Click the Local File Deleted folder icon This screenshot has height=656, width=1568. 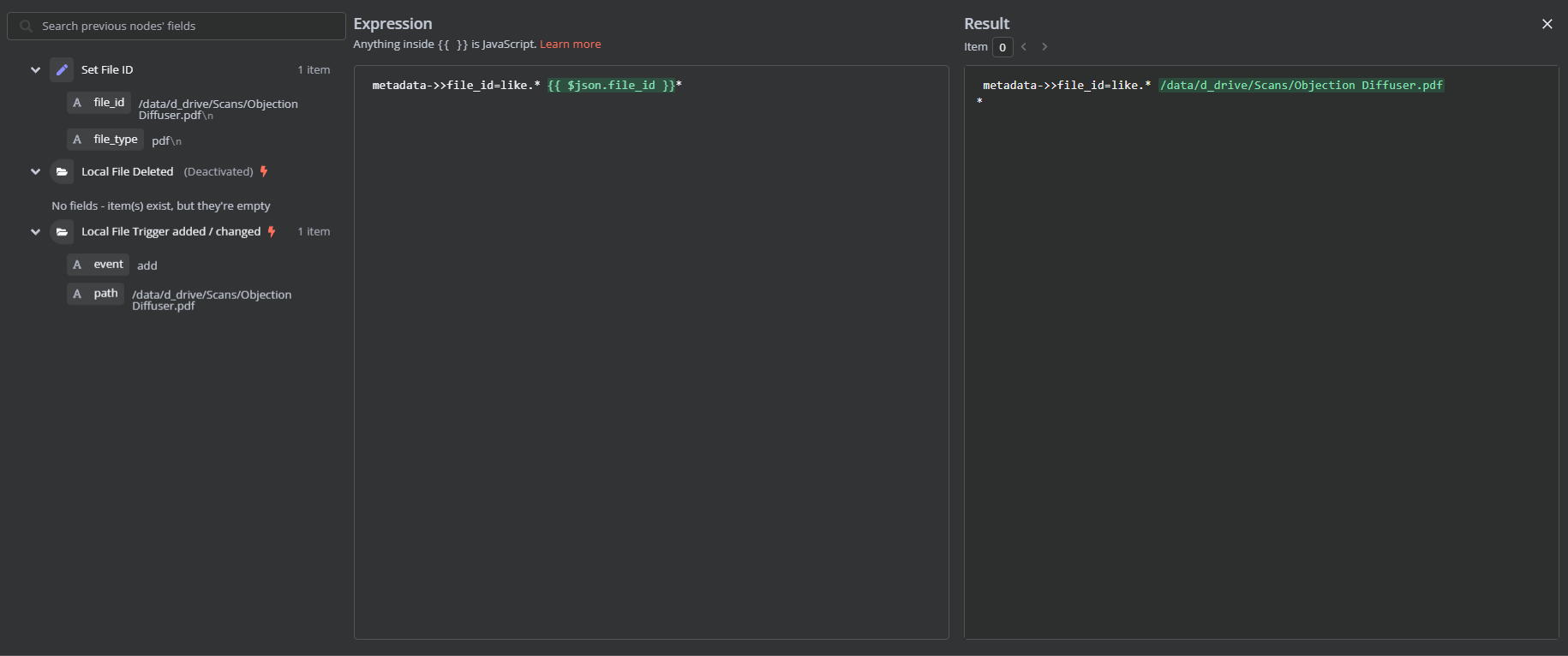[x=62, y=172]
